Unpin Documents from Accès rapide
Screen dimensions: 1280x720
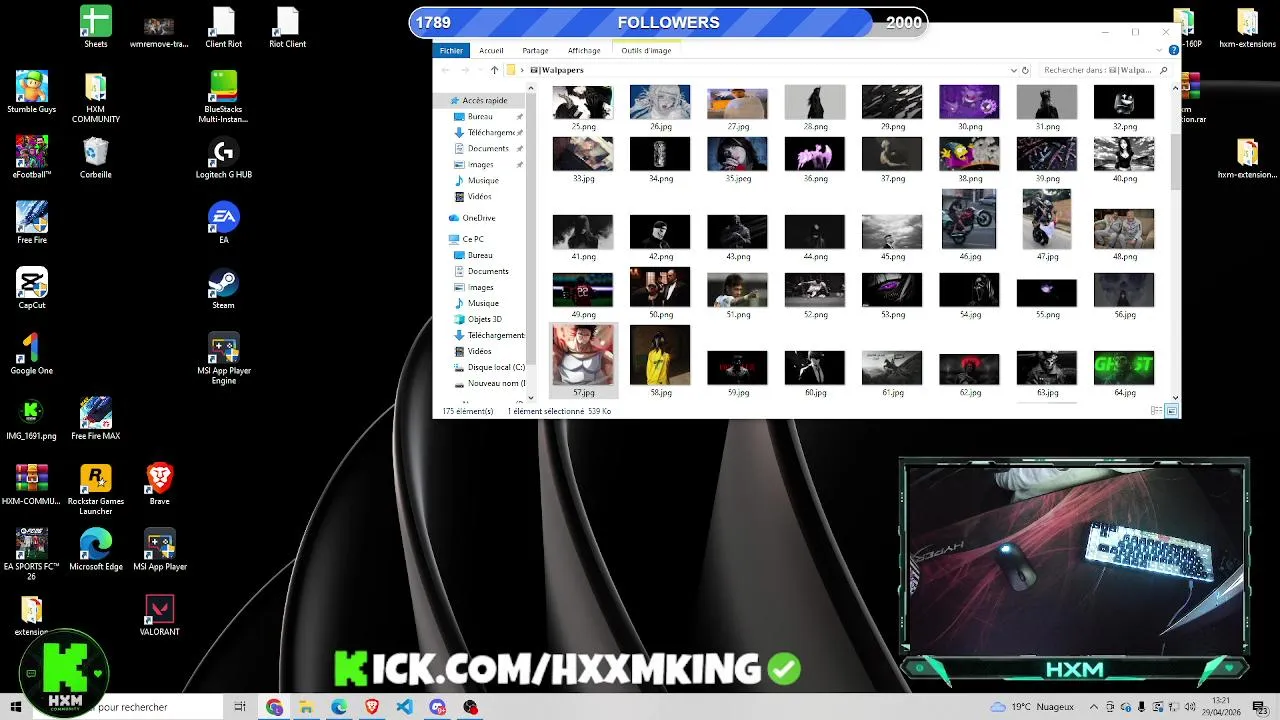[x=520, y=149]
